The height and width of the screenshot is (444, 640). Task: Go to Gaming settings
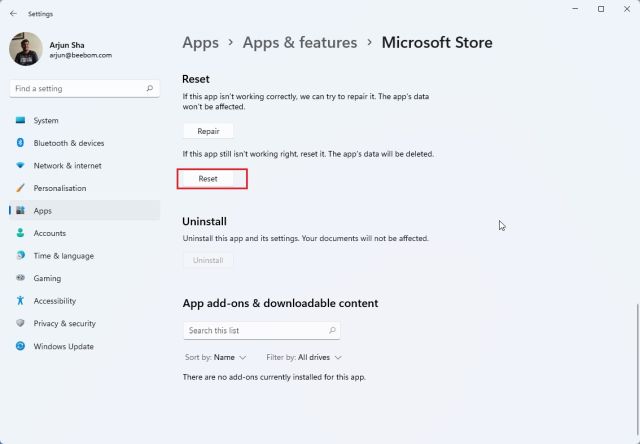[x=84, y=278]
